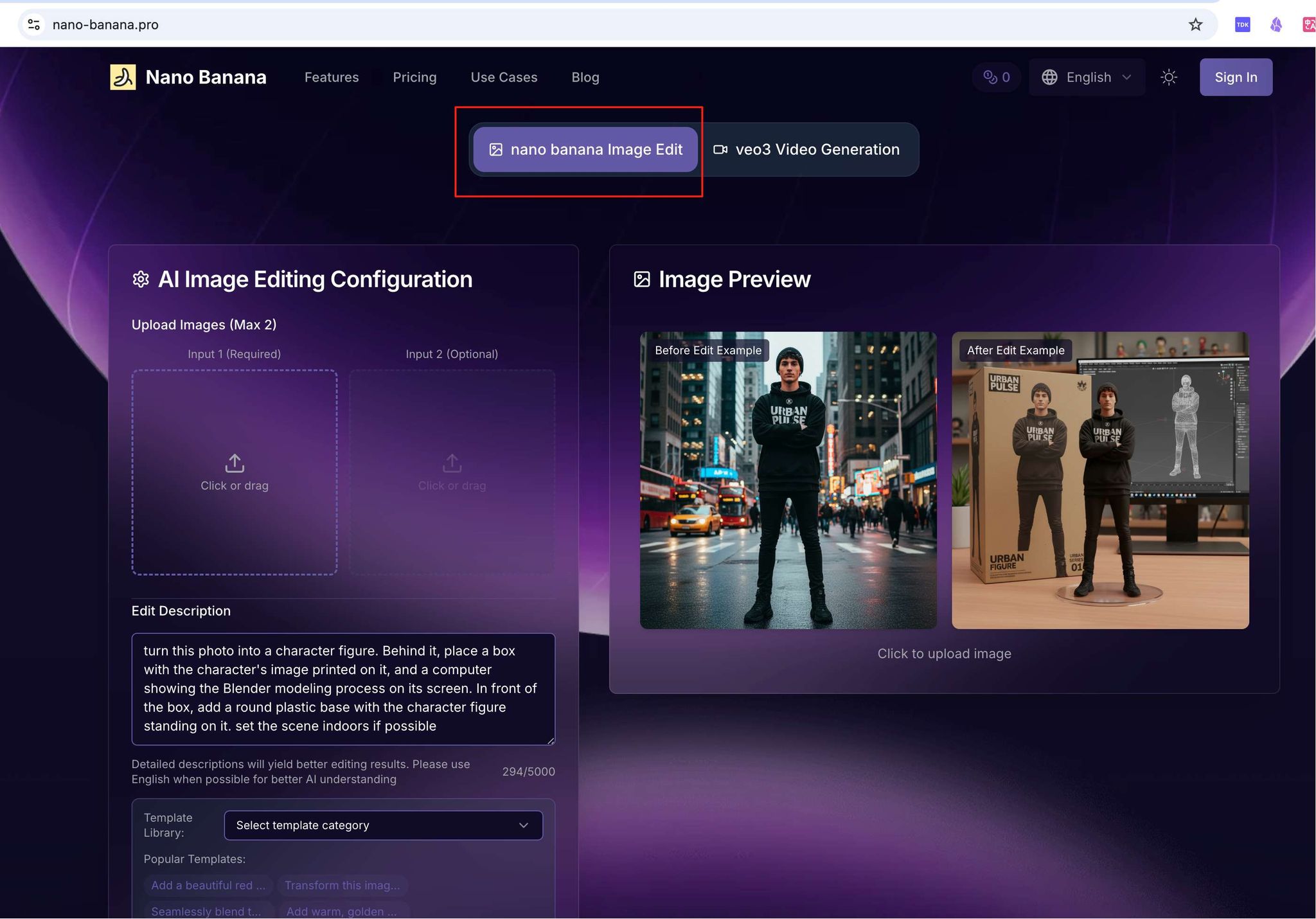The width and height of the screenshot is (1316, 919).
Task: Open the English language dropdown
Action: pos(1087,77)
